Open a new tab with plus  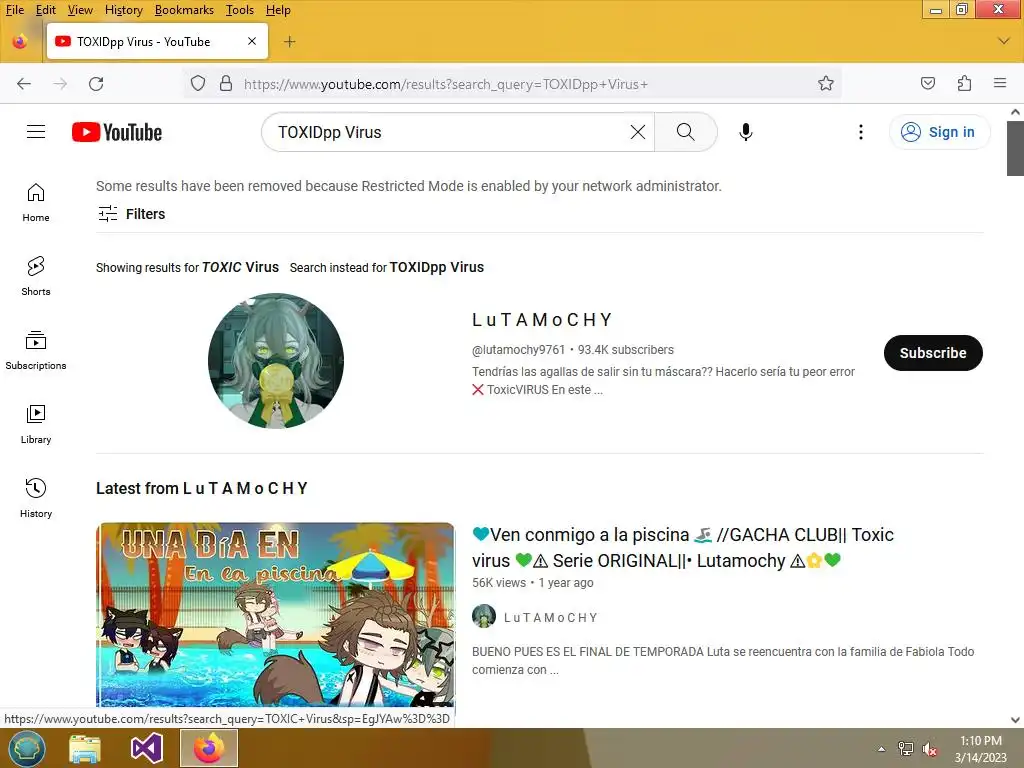click(289, 42)
